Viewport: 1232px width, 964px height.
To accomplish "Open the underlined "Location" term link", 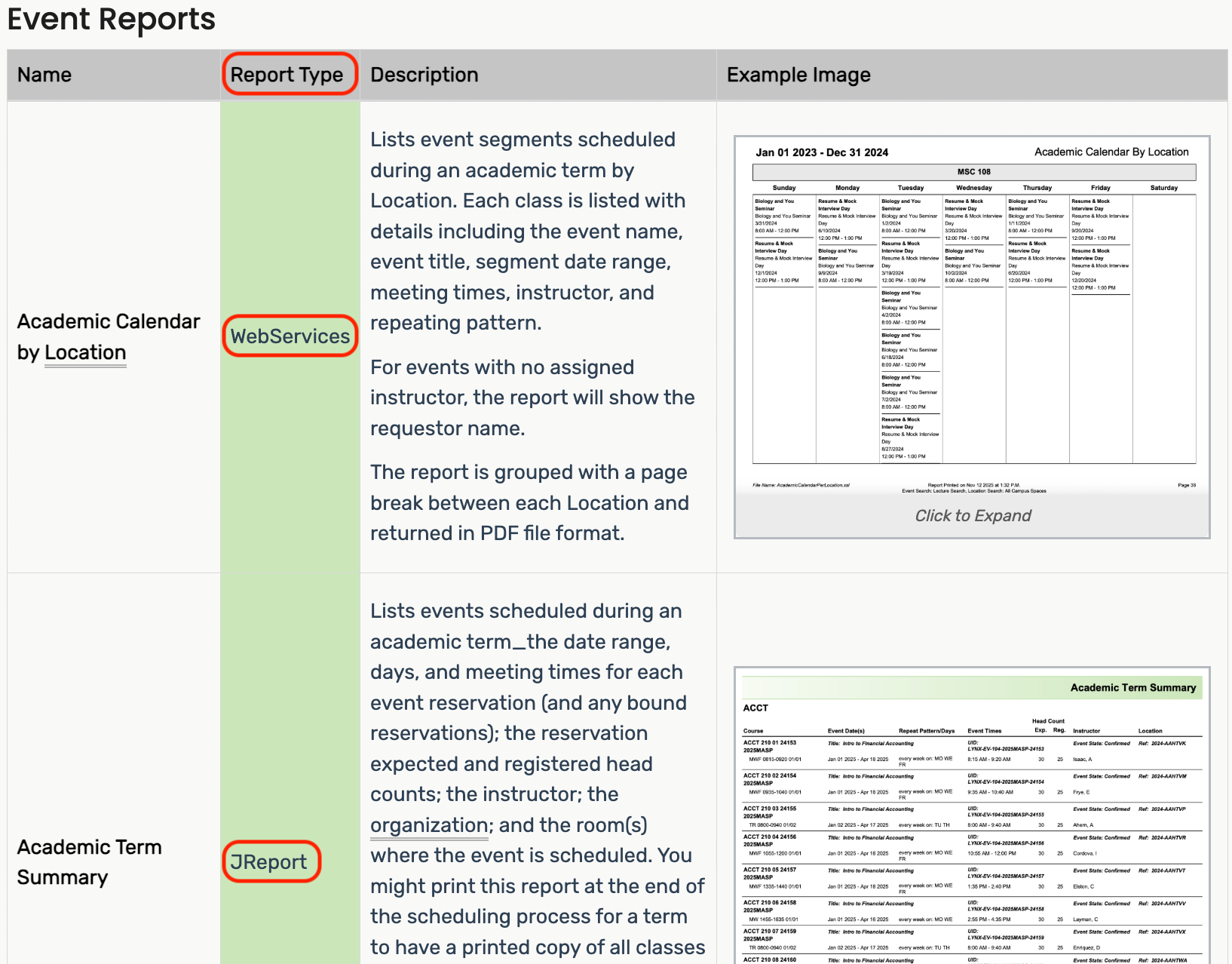I will [x=85, y=352].
